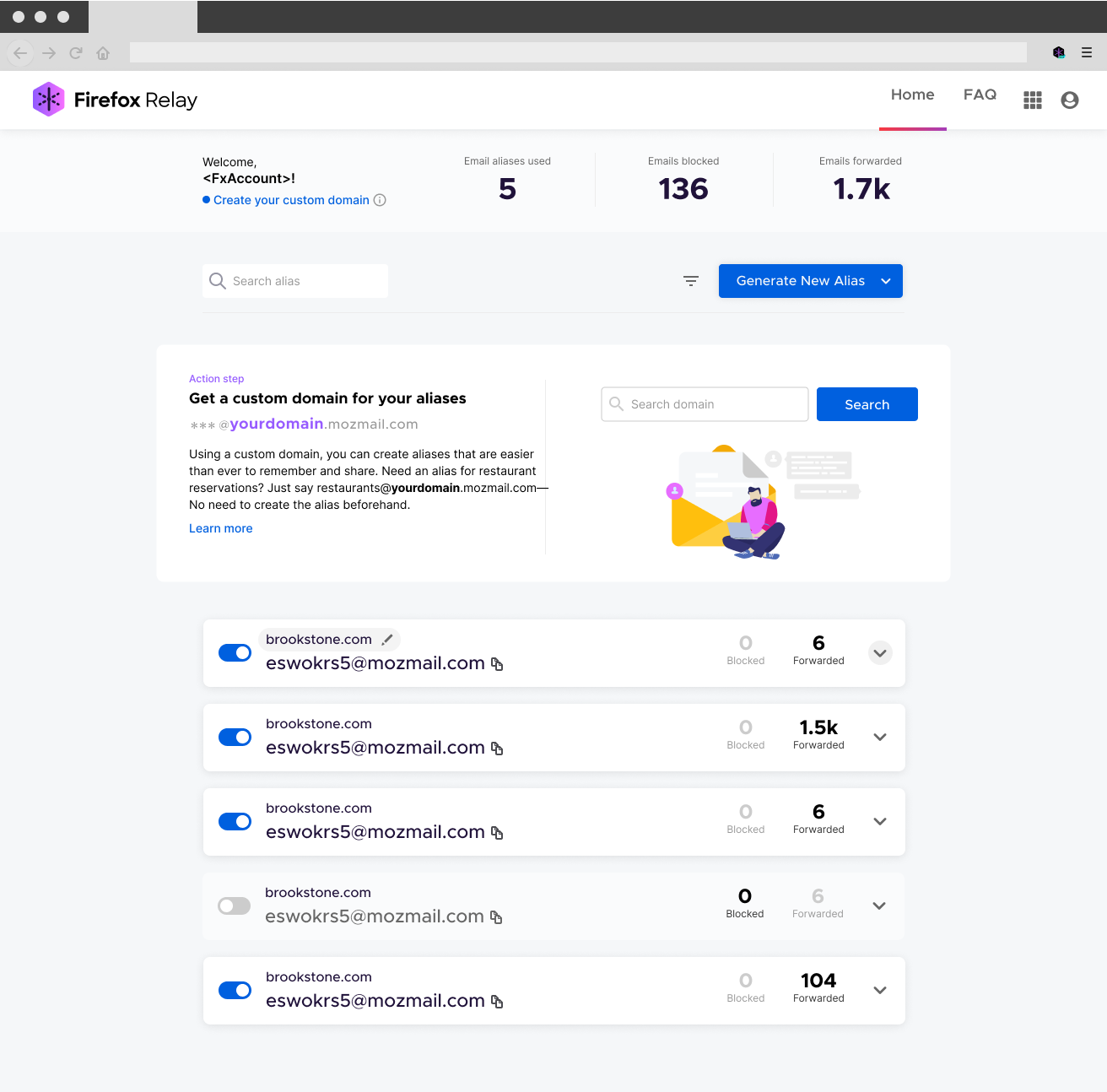Disable forwarding on the first alias card
Screen dimensions: 1107x1092
(x=235, y=653)
